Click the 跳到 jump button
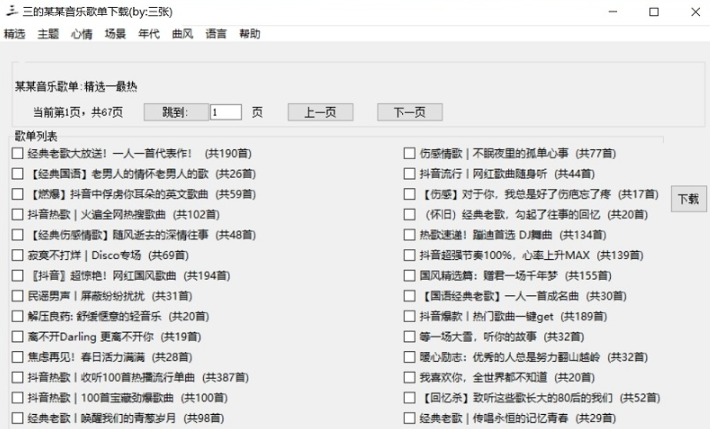The height and width of the screenshot is (429, 710). [x=176, y=112]
